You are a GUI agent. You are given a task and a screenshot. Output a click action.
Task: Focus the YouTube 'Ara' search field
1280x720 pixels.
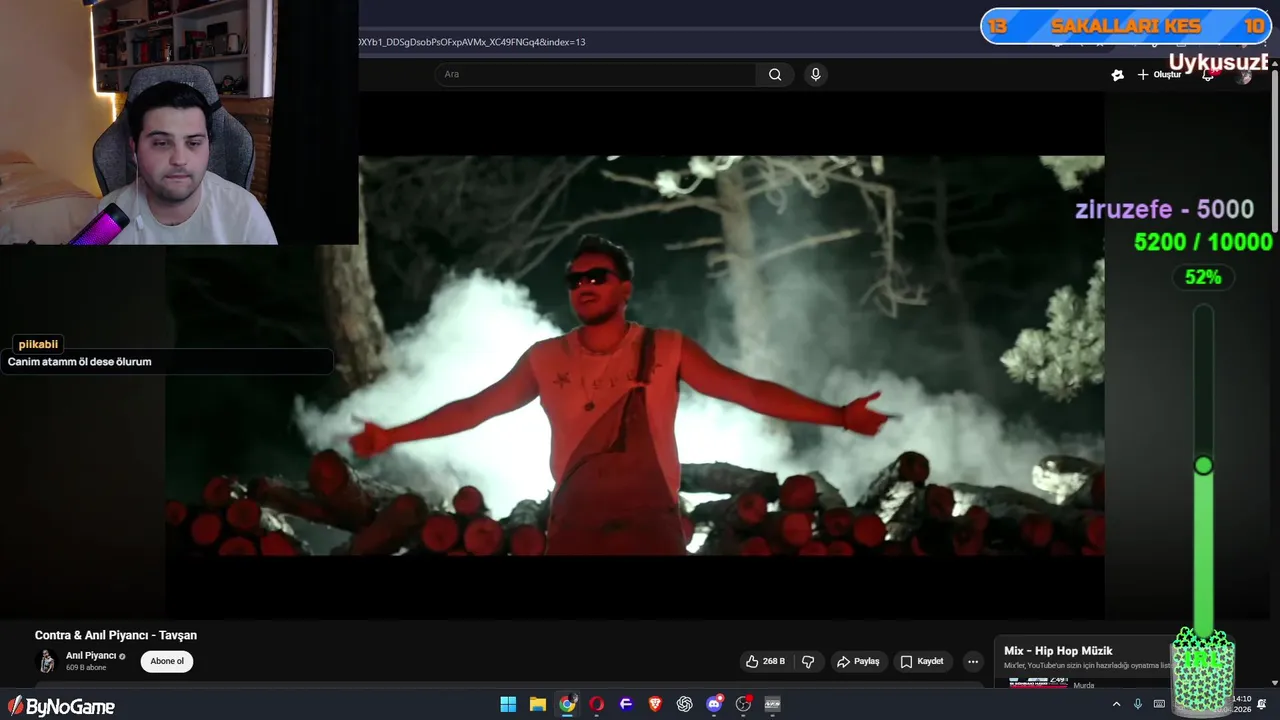(x=595, y=74)
